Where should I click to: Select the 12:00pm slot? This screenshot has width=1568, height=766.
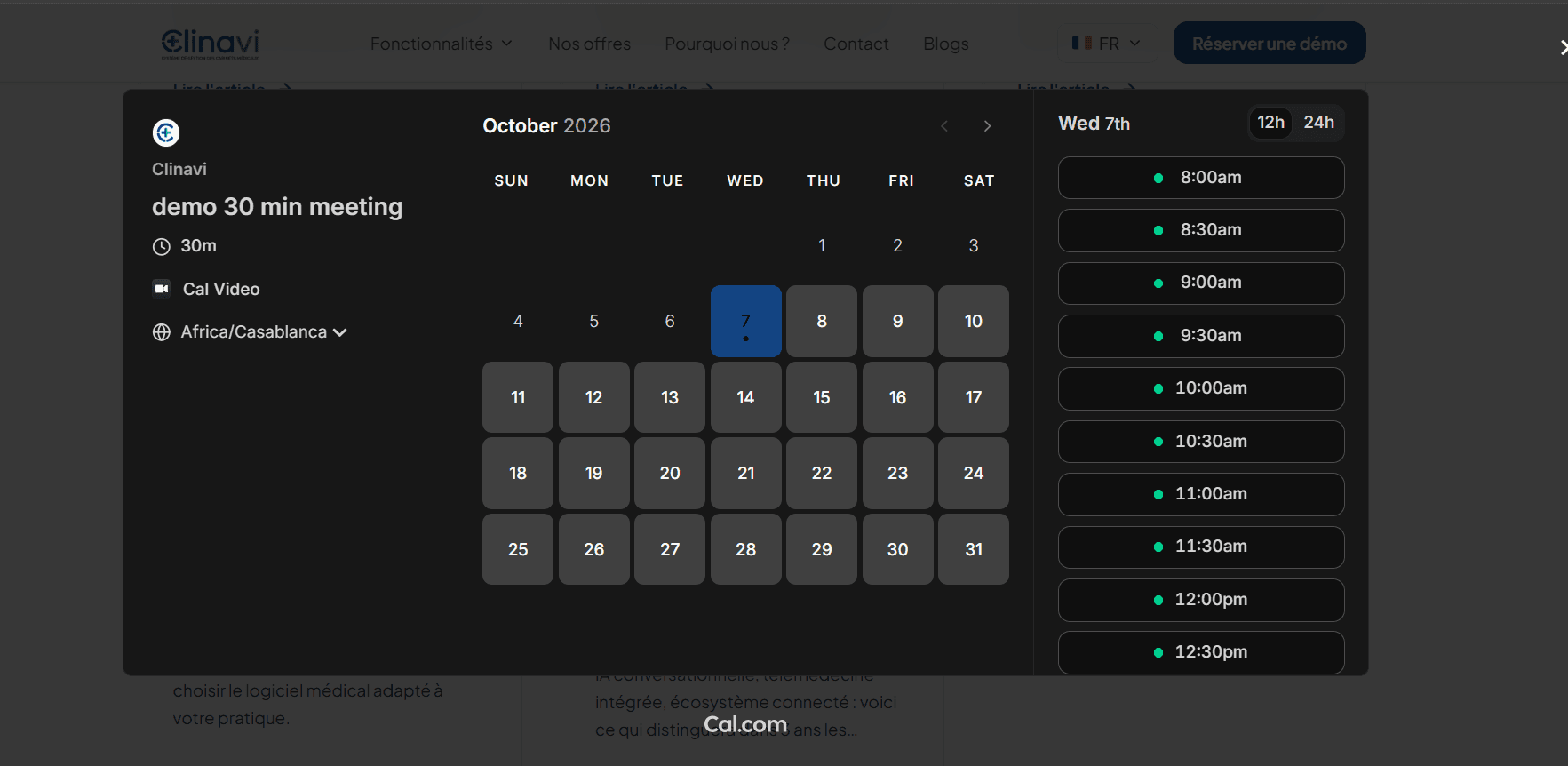(1201, 600)
